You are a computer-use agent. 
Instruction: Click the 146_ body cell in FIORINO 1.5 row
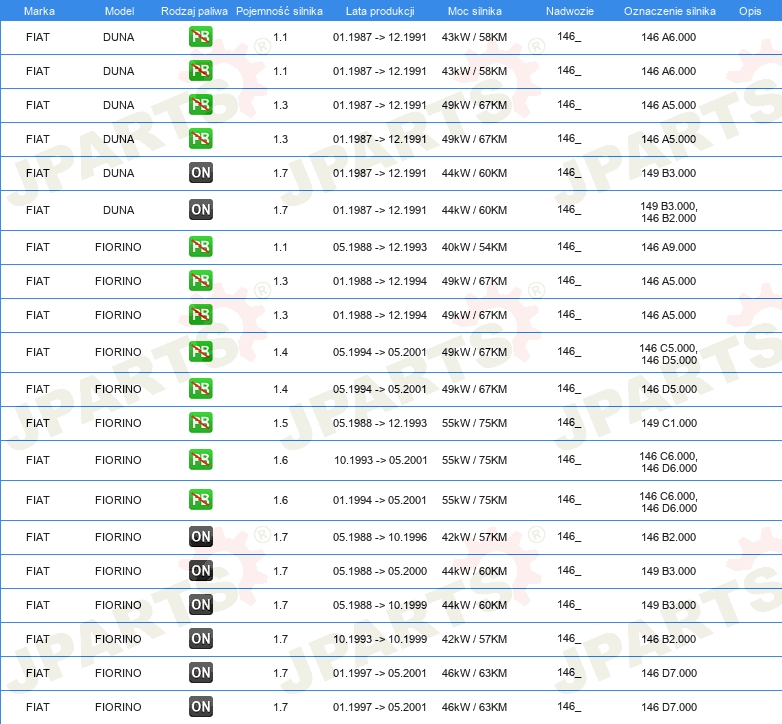[569, 422]
